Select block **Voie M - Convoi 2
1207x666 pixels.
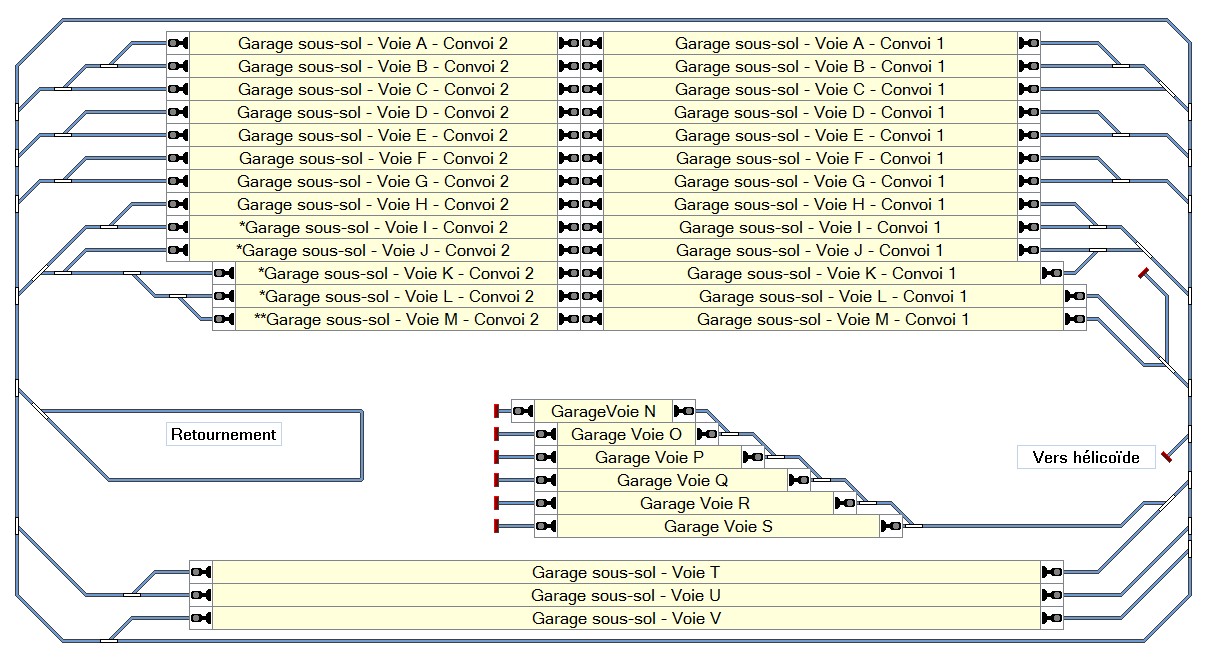(x=396, y=319)
